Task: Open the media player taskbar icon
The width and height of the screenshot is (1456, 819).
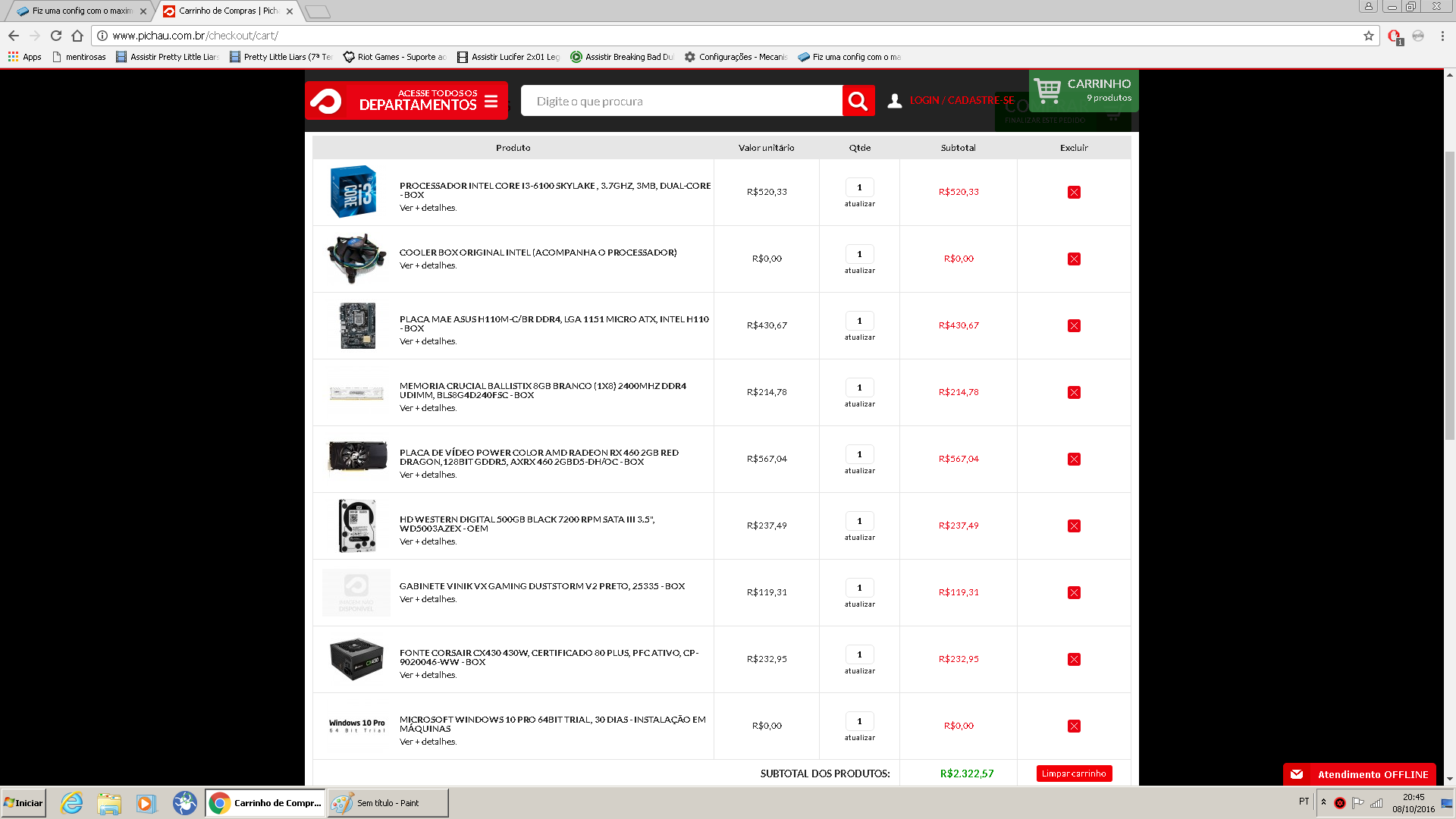Action: [x=146, y=803]
